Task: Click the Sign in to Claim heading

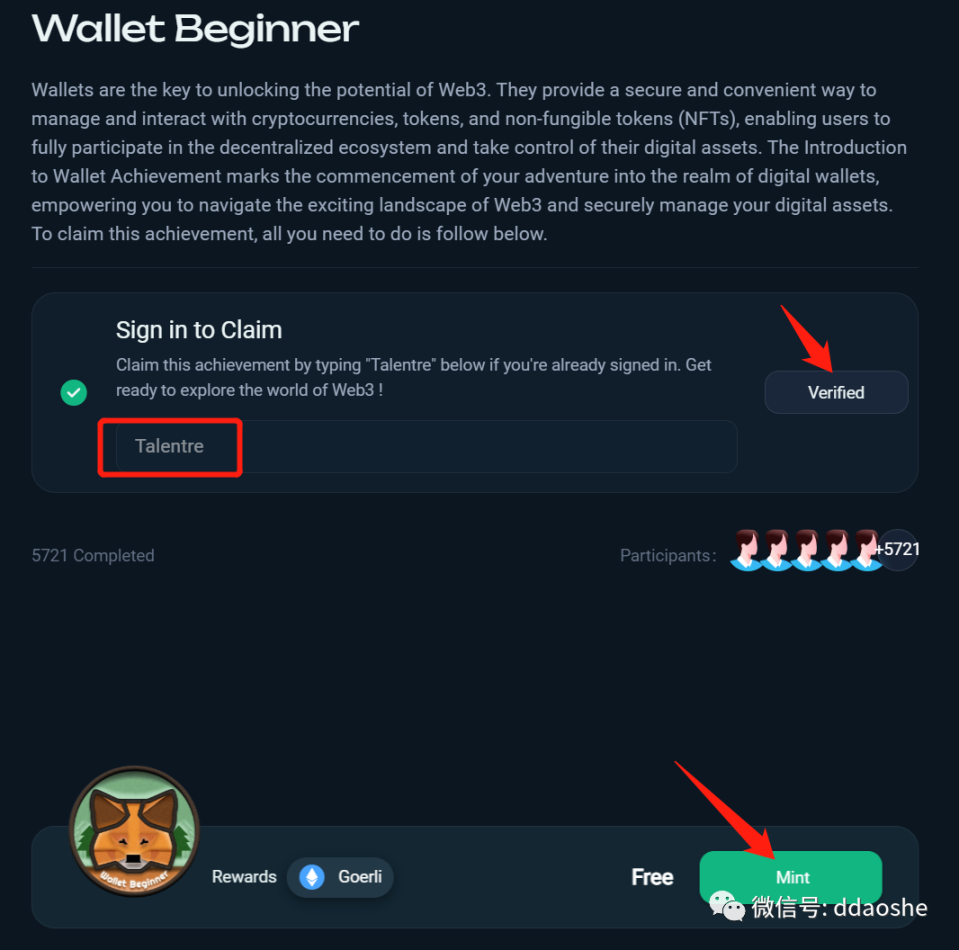Action: [199, 330]
